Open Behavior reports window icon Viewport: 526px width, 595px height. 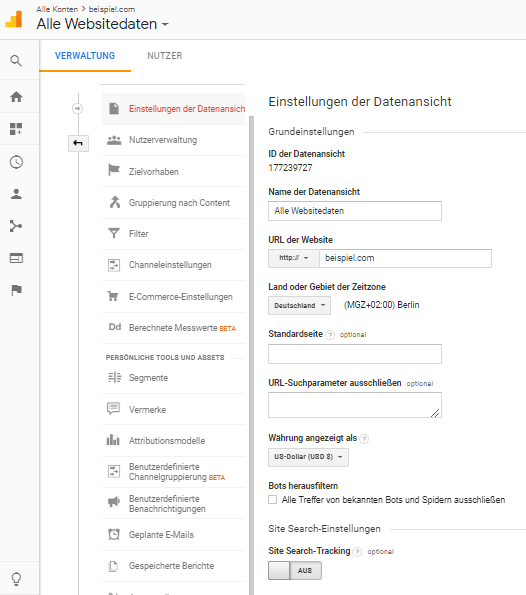point(16,258)
